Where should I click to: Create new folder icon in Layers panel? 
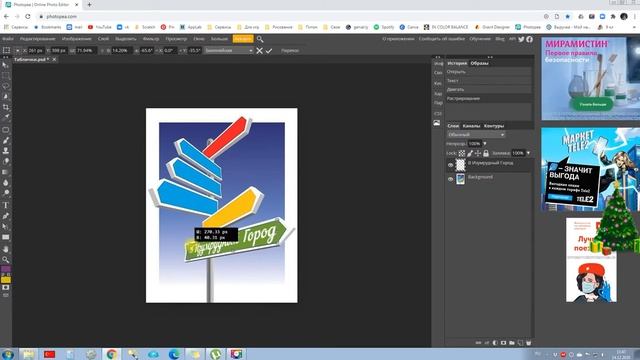click(512, 343)
